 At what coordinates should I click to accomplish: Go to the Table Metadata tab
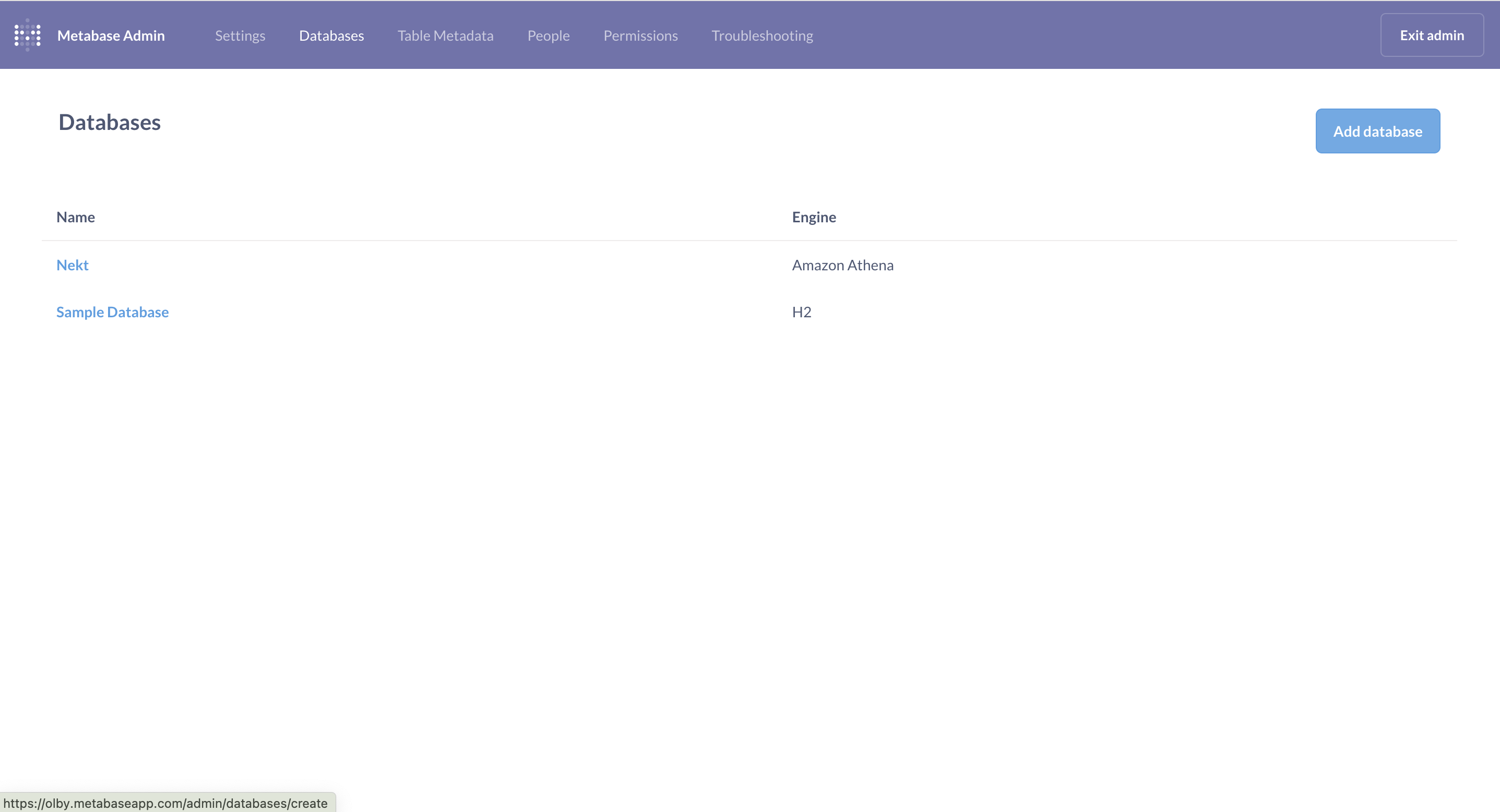tap(445, 35)
